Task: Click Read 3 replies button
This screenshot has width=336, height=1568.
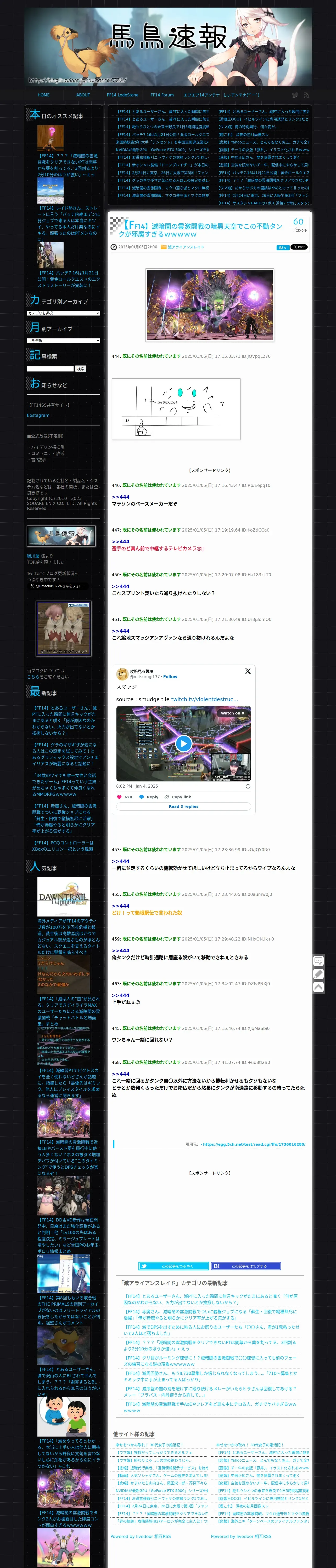Action: 183,806
